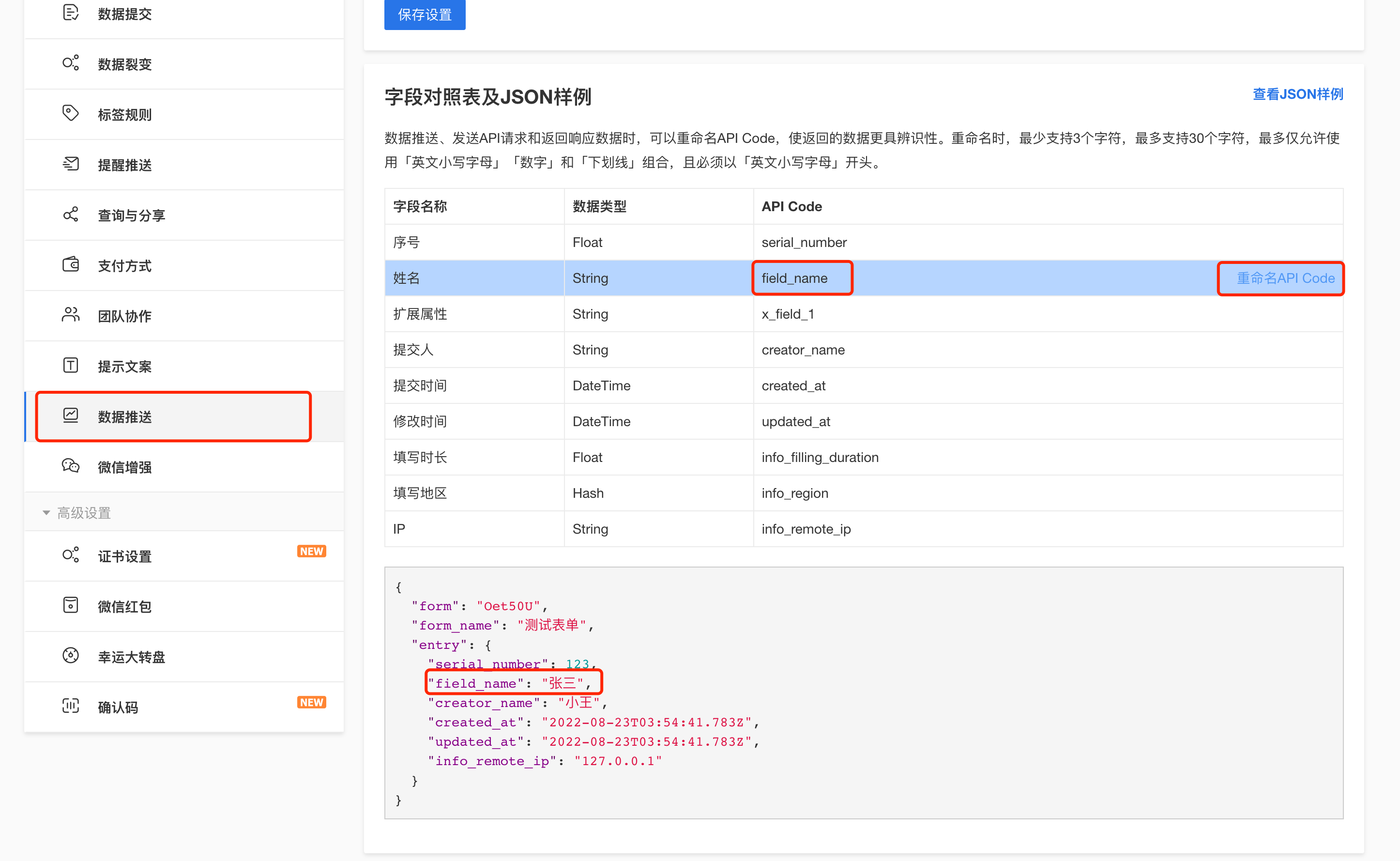1400x861 pixels.
Task: Open the 查看JSON样例 link
Action: [x=1297, y=94]
